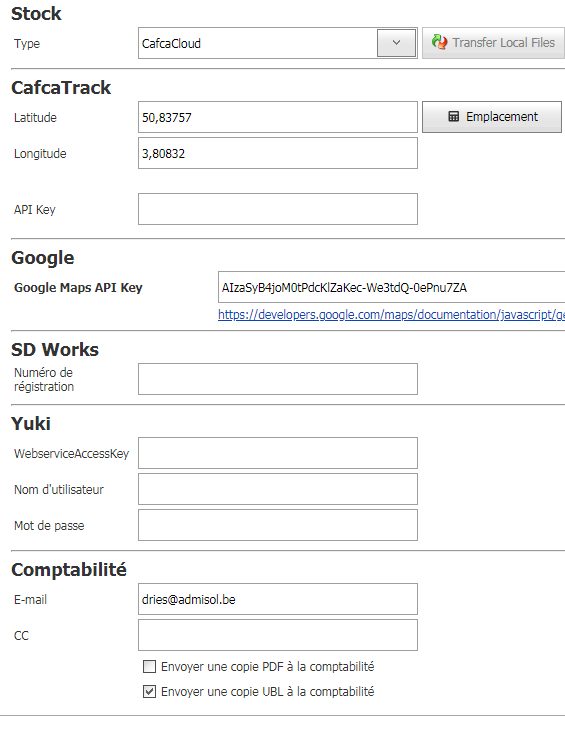Focus the Nom d'utilisateur field
The image size is (565, 730).
[x=277, y=489]
